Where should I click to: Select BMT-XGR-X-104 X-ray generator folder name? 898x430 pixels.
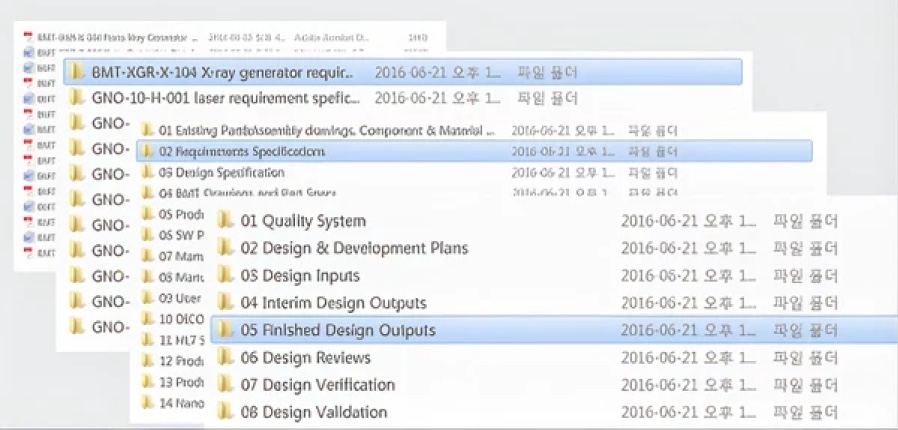coord(223,73)
